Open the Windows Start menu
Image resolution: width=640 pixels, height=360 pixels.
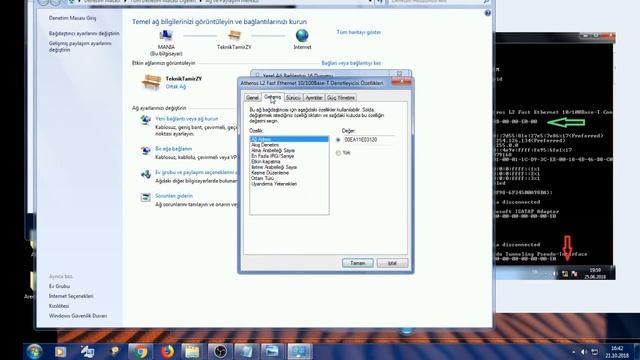pyautogui.click(x=34, y=351)
